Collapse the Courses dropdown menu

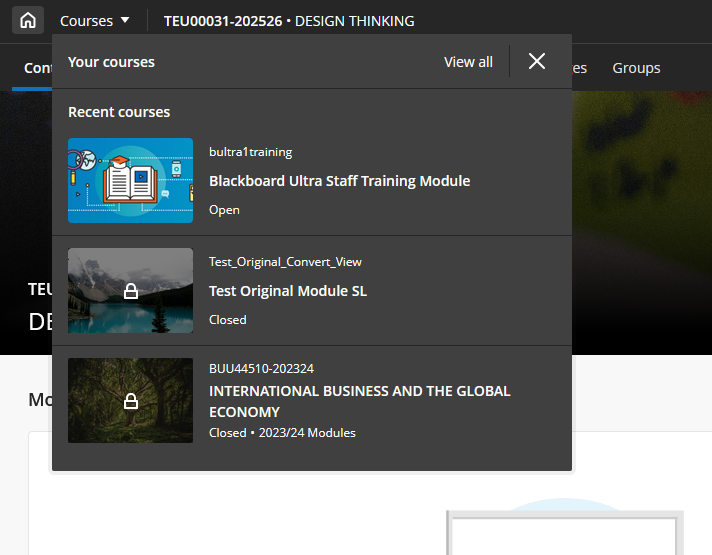click(x=94, y=21)
